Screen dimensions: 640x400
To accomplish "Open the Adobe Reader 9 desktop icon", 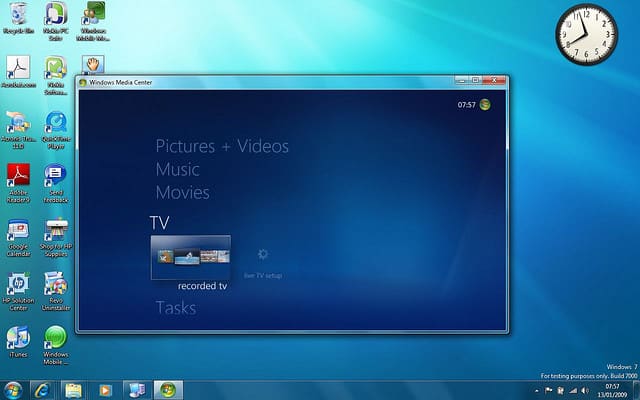I will click(18, 176).
